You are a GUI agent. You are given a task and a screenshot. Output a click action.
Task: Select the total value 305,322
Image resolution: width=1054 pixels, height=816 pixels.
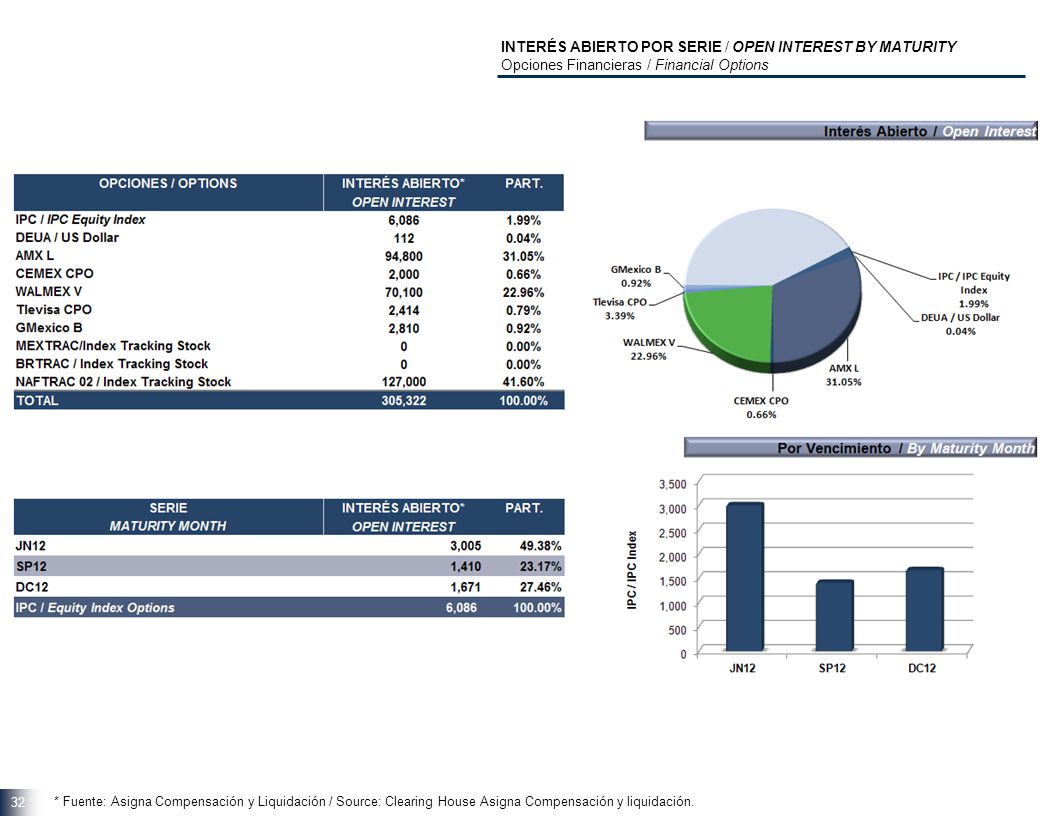point(403,401)
